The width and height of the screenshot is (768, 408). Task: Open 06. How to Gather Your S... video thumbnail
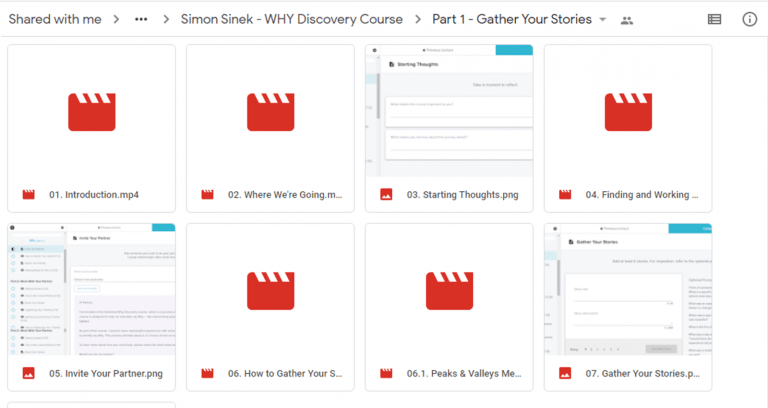pos(270,290)
